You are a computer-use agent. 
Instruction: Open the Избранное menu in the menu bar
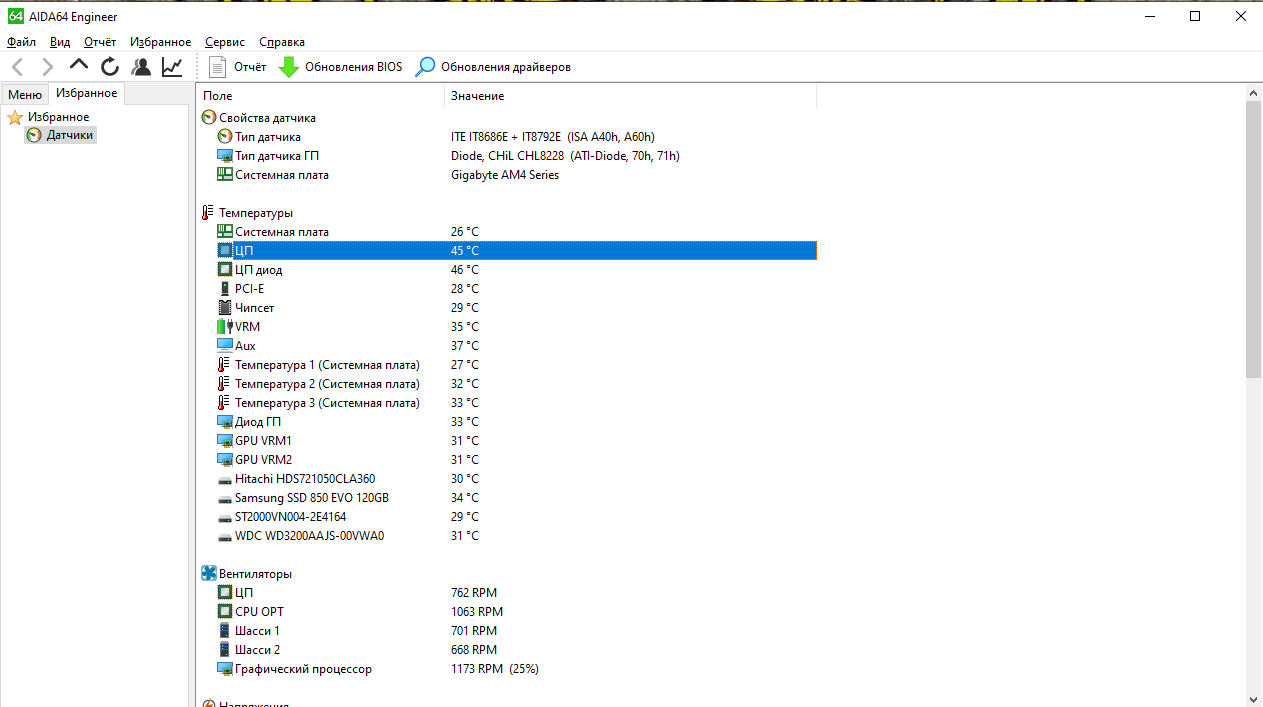click(x=160, y=42)
